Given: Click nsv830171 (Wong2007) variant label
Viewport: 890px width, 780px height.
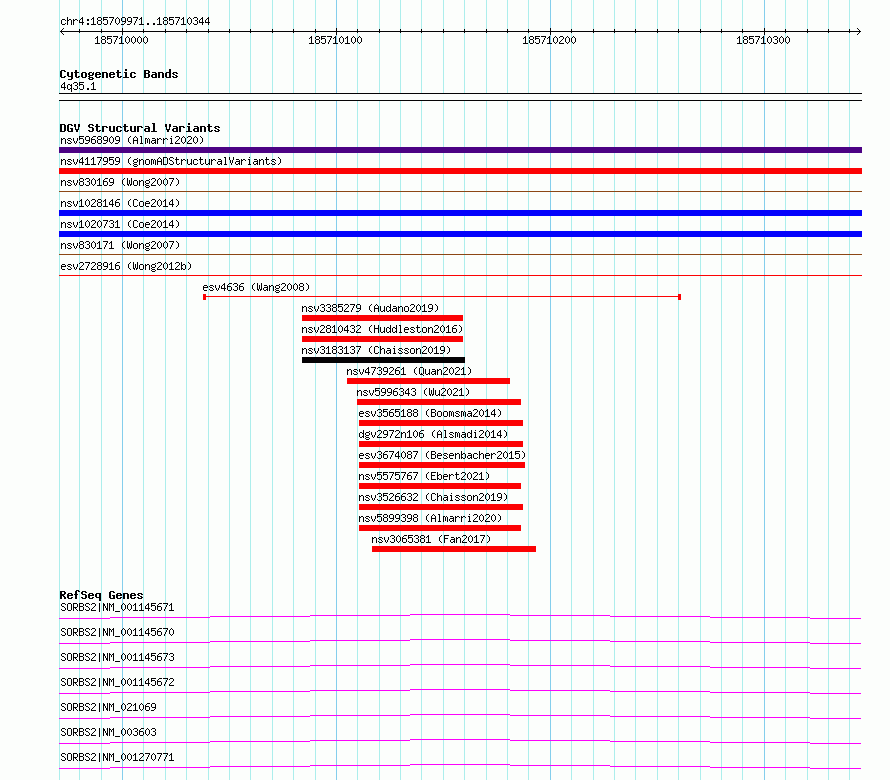Looking at the screenshot, I should [120, 245].
